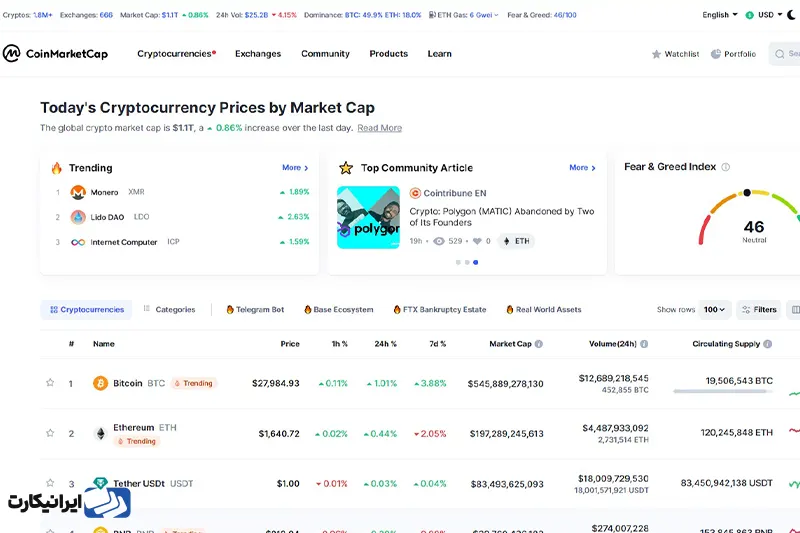Viewport: 800px width, 533px height.
Task: Open the Telegram Bot category
Action: coord(255,310)
